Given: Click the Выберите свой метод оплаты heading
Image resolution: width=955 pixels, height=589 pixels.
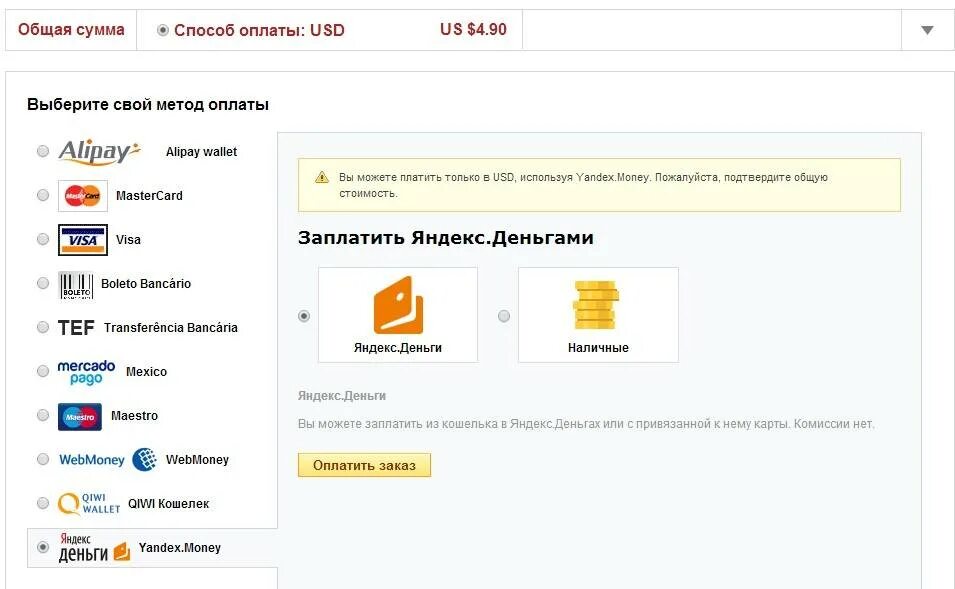Looking at the screenshot, I should point(148,104).
